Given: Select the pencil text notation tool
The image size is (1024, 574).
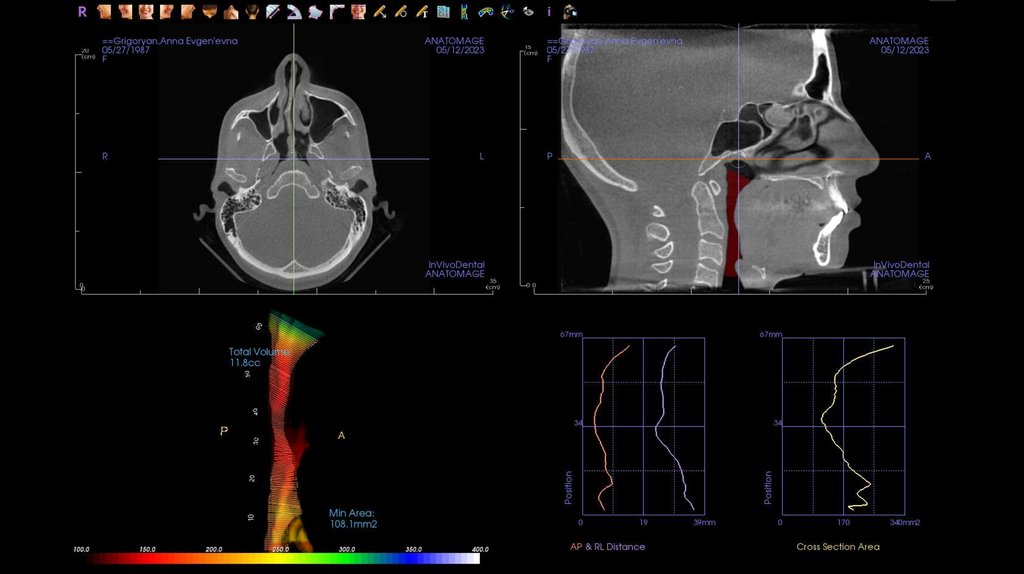Looking at the screenshot, I should 423,12.
